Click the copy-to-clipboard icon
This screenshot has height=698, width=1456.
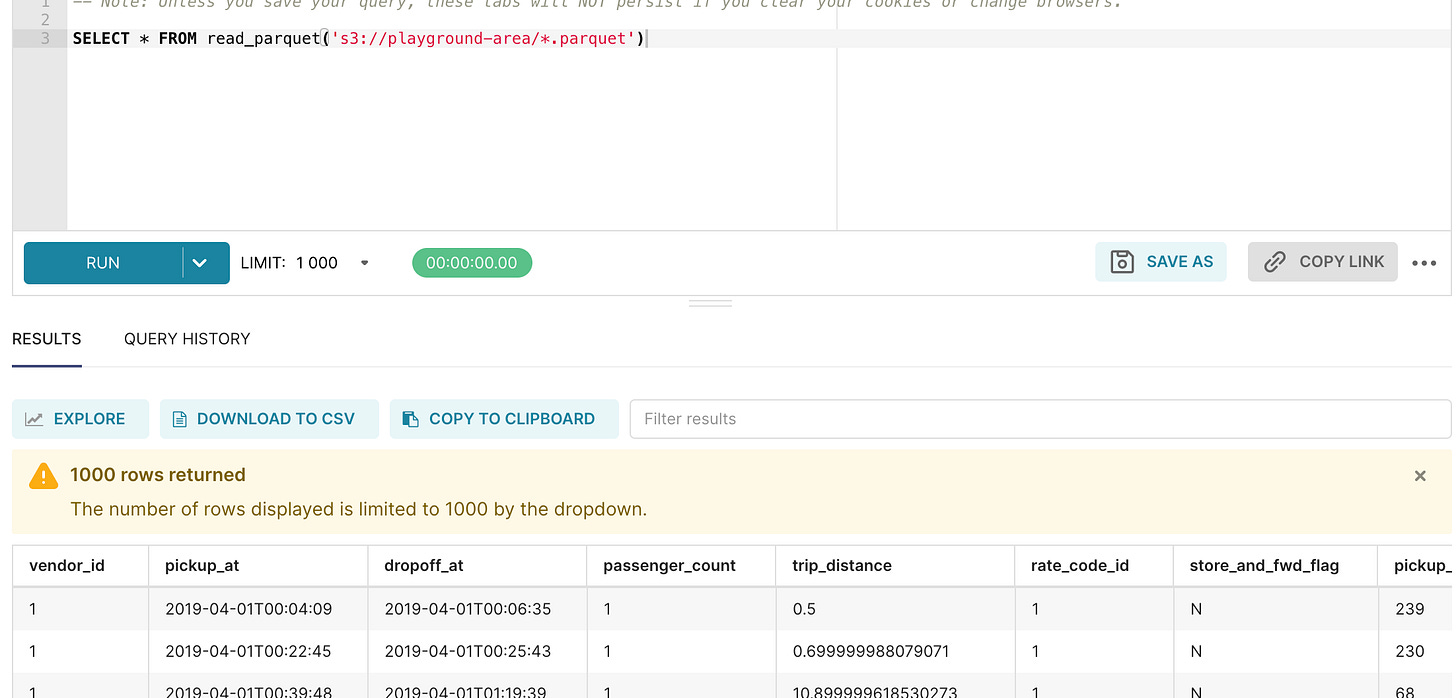point(410,418)
